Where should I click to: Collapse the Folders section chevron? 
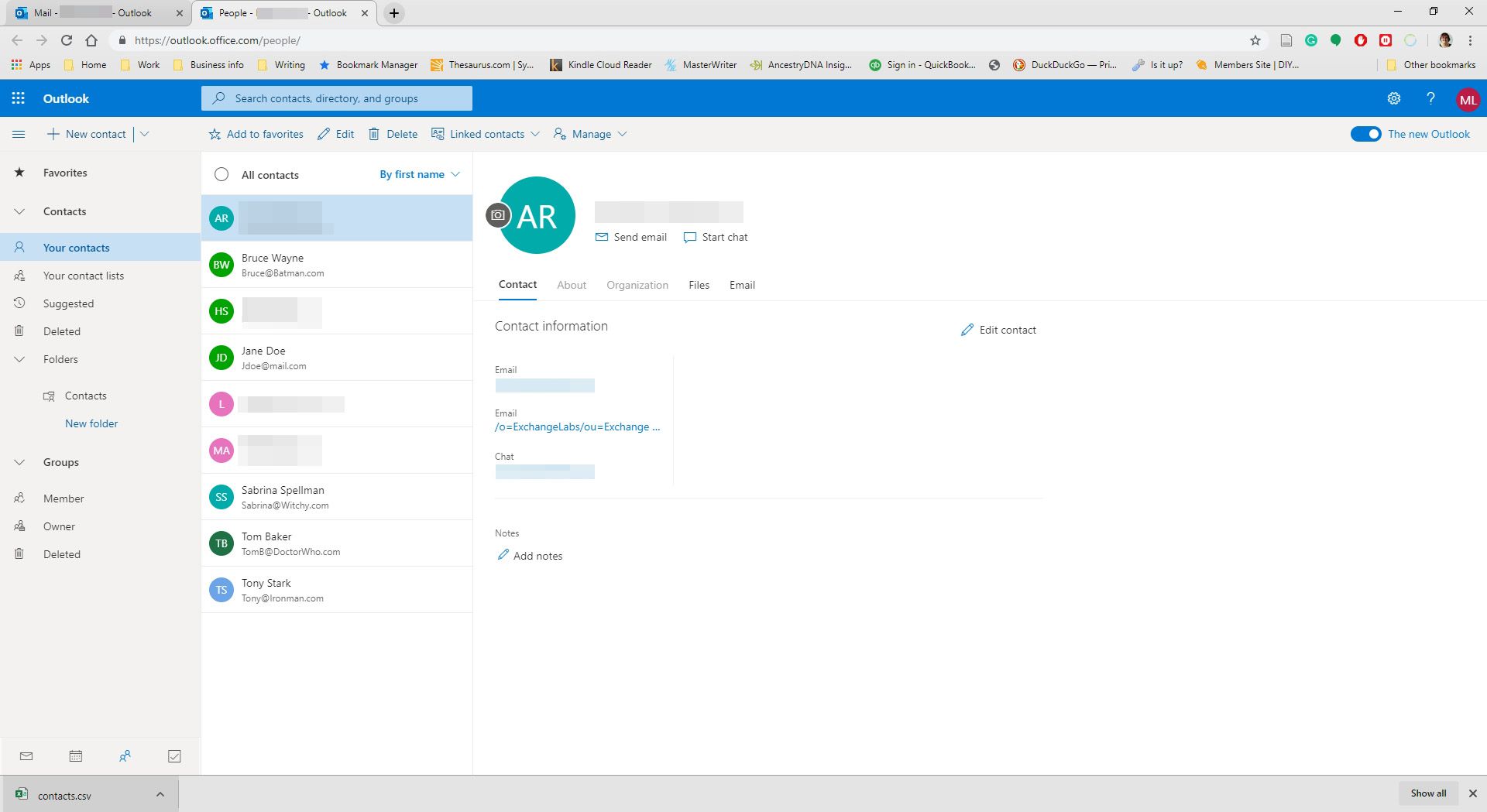[19, 359]
